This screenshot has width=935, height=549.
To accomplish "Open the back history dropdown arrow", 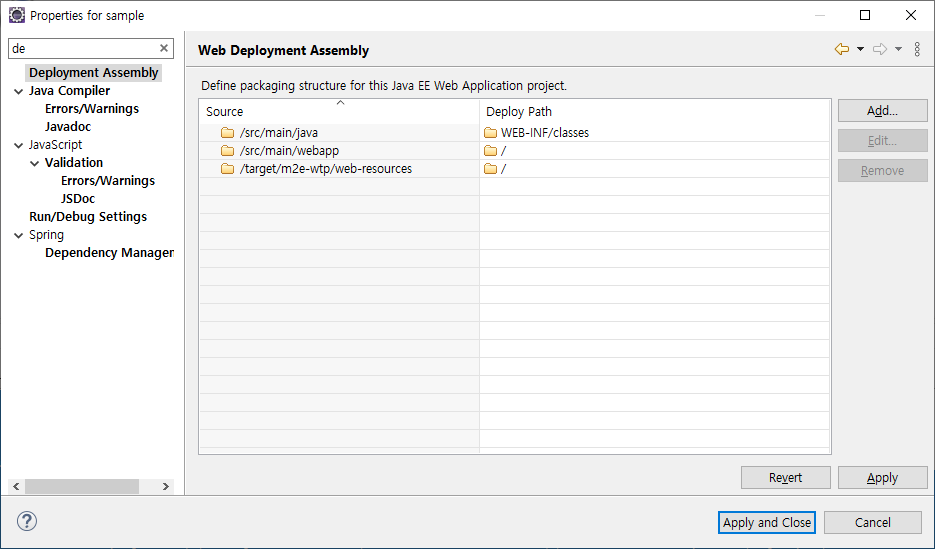I will click(x=860, y=49).
